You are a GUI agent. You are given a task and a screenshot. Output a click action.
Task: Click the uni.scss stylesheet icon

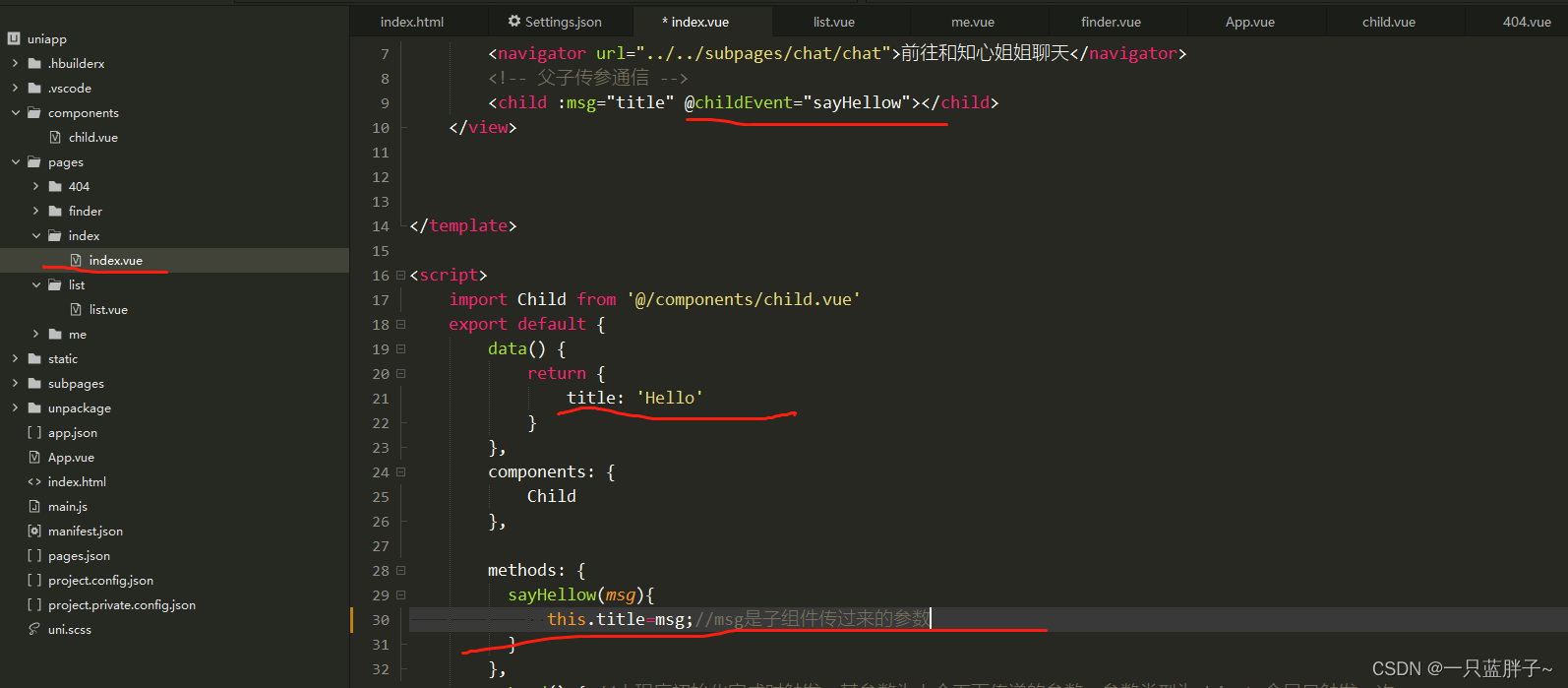(34, 629)
